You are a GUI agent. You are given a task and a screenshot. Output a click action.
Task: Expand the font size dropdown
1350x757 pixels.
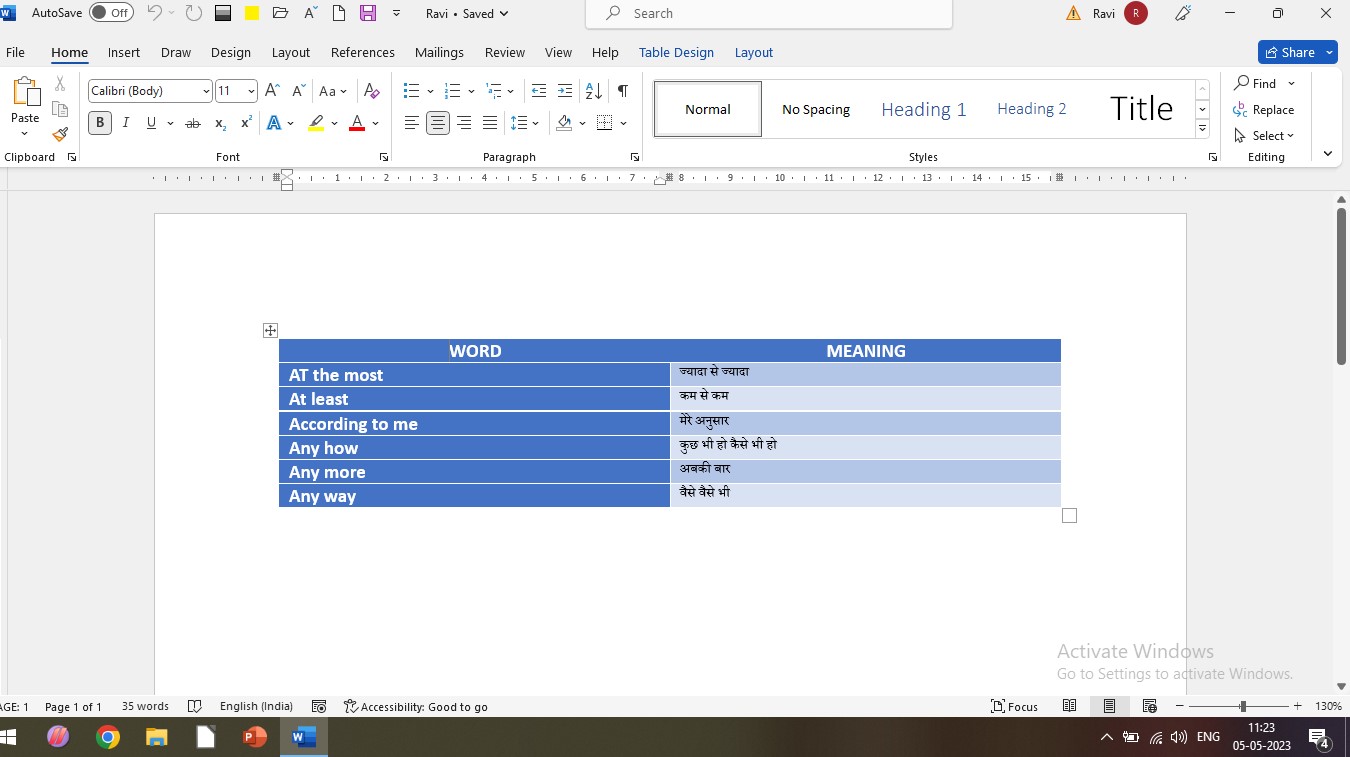point(250,91)
